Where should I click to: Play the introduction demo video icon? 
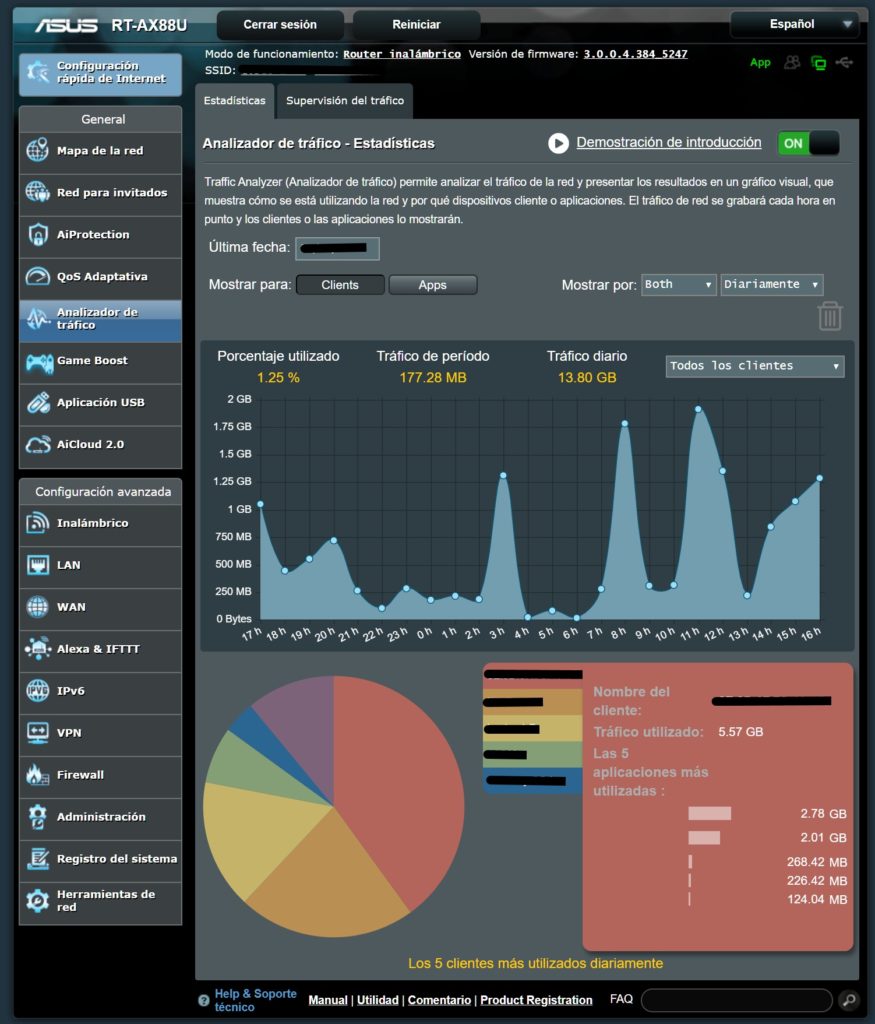(x=558, y=144)
